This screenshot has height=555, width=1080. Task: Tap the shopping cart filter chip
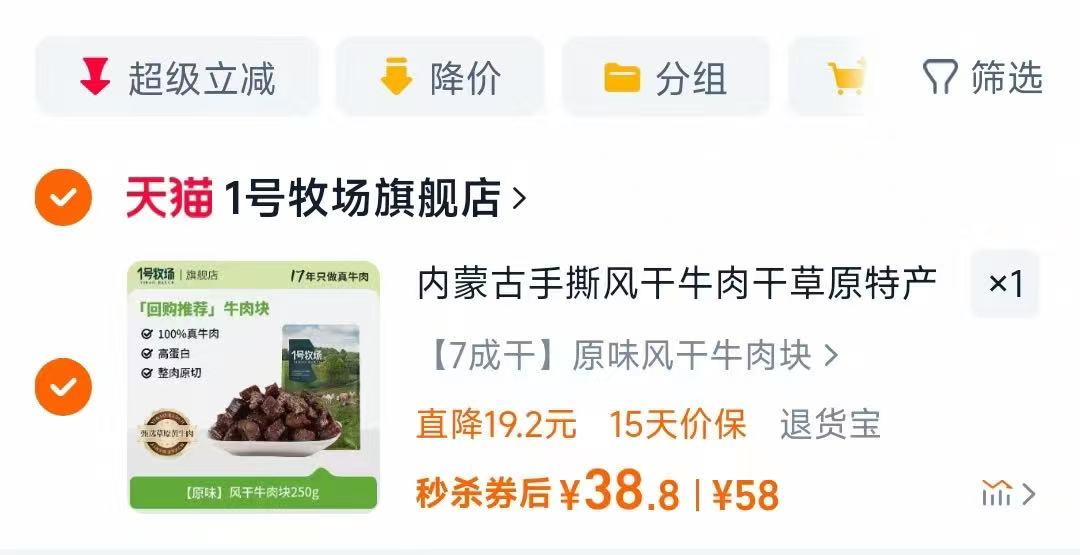(x=835, y=76)
